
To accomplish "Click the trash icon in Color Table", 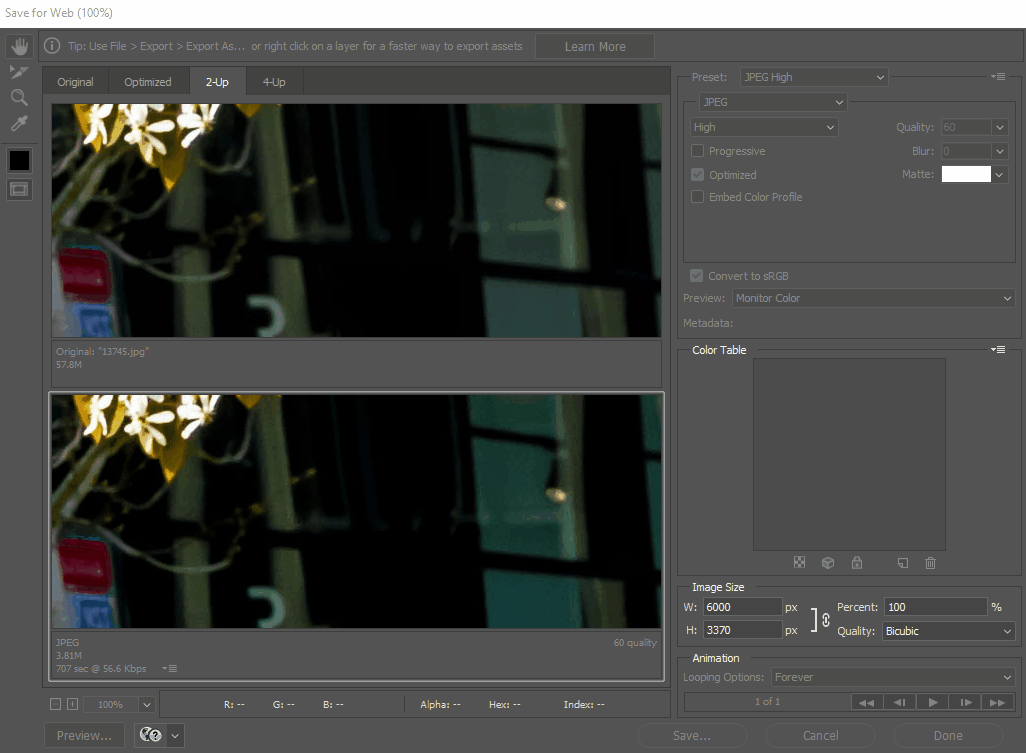I will [x=930, y=563].
